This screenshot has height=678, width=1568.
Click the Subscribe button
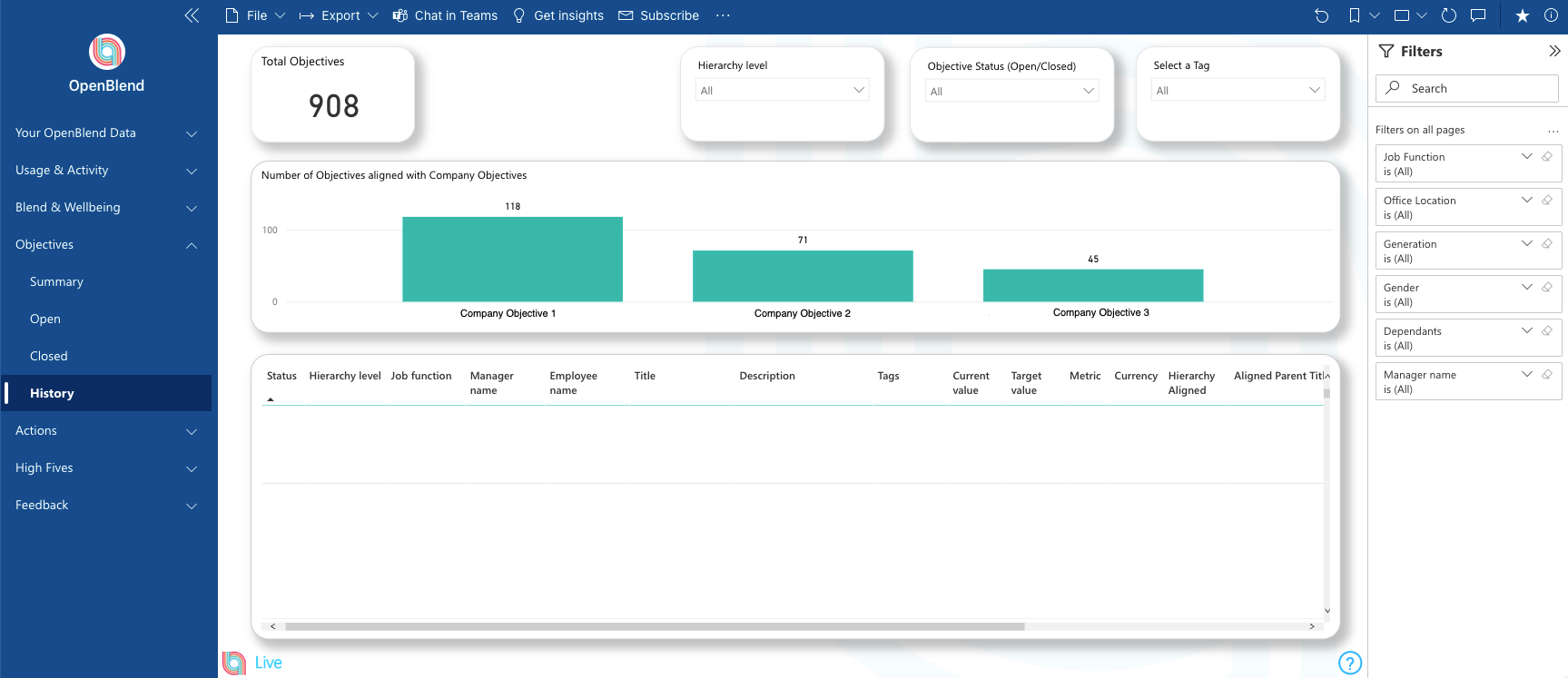pos(659,15)
